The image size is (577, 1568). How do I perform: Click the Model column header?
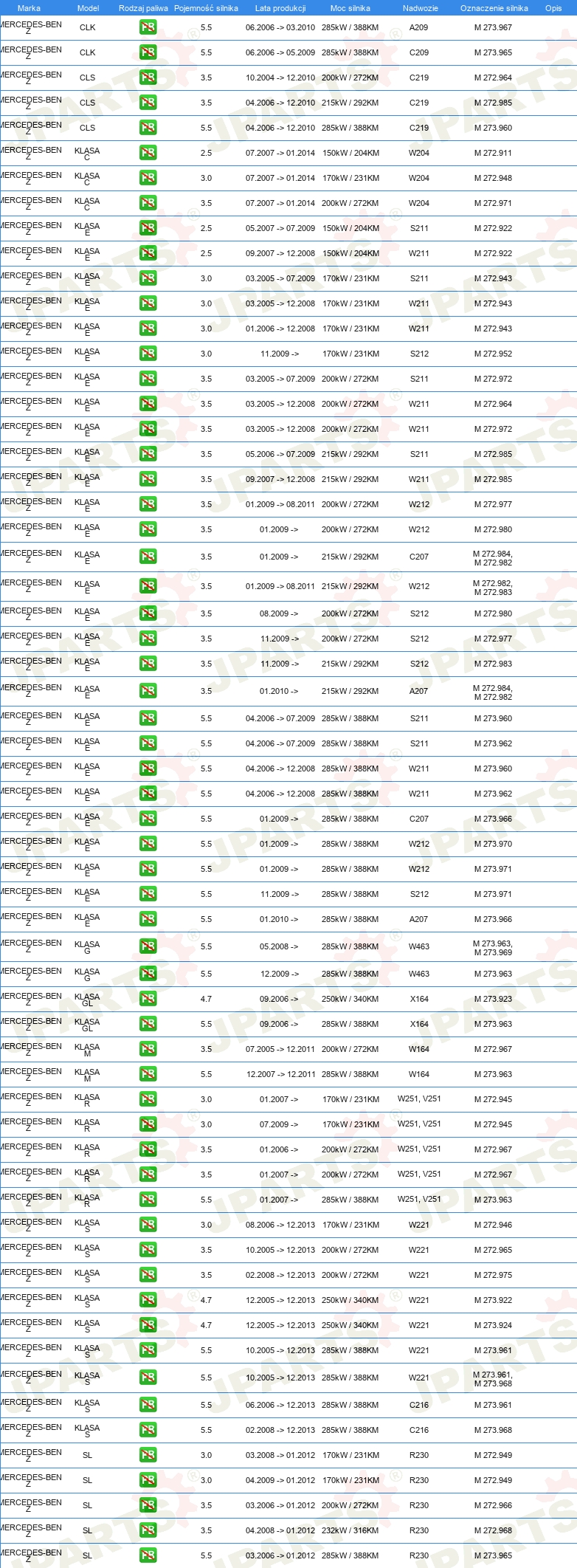point(89,8)
